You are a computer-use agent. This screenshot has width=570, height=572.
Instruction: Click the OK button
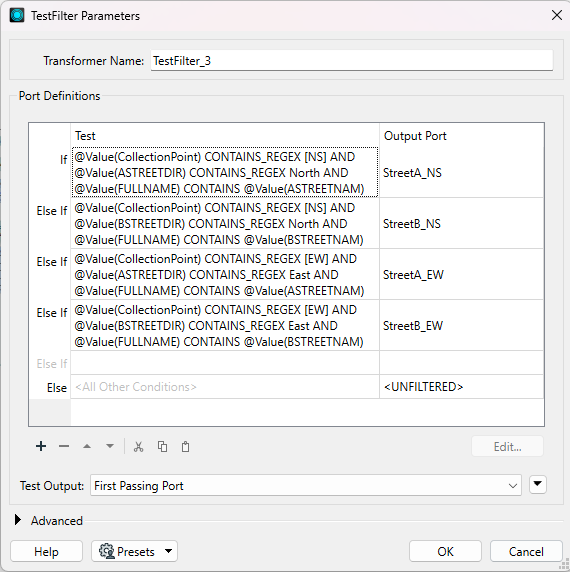pyautogui.click(x=445, y=551)
